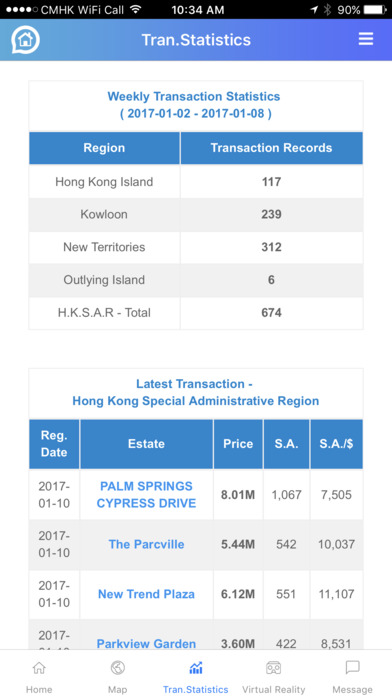
Task: Tap the Weekly Transaction Statistics title
Action: coord(194,96)
